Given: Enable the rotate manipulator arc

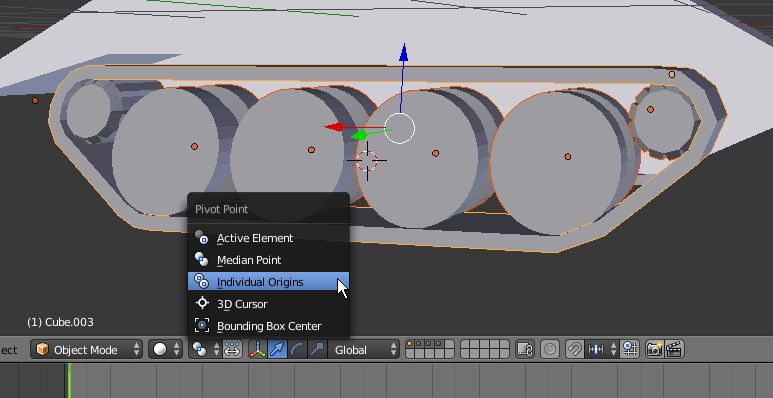Looking at the screenshot, I should (x=297, y=350).
